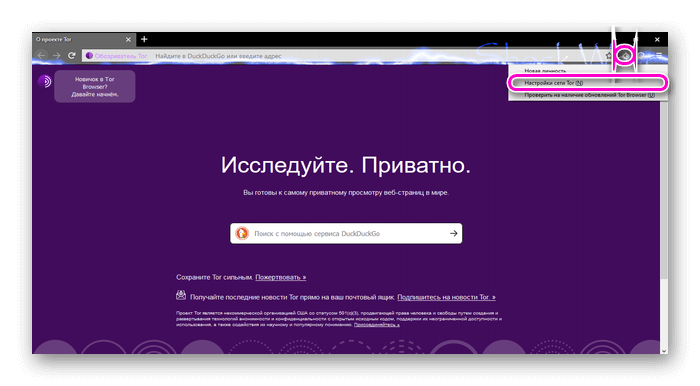Reload the current page
The image size is (700, 386).
point(72,56)
